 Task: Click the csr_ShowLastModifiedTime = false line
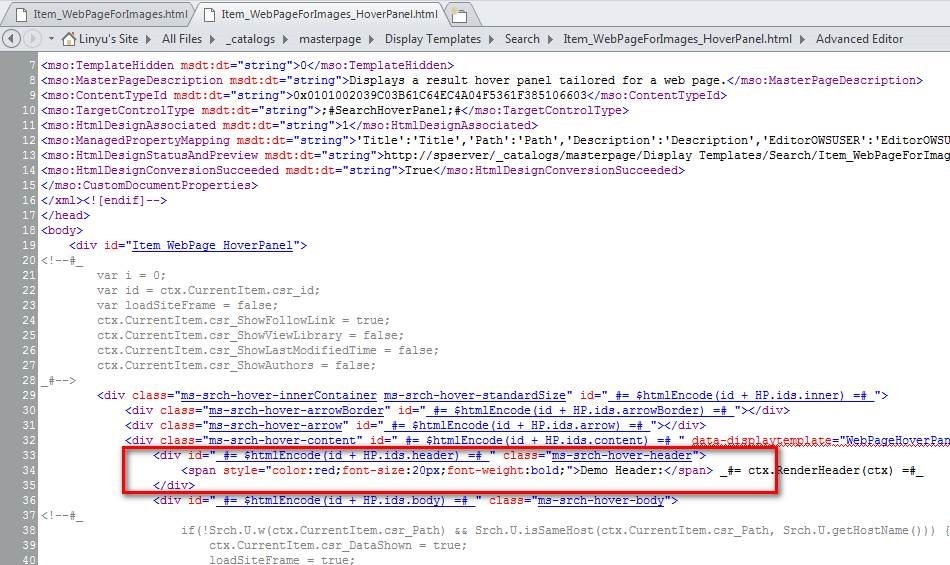click(x=267, y=351)
